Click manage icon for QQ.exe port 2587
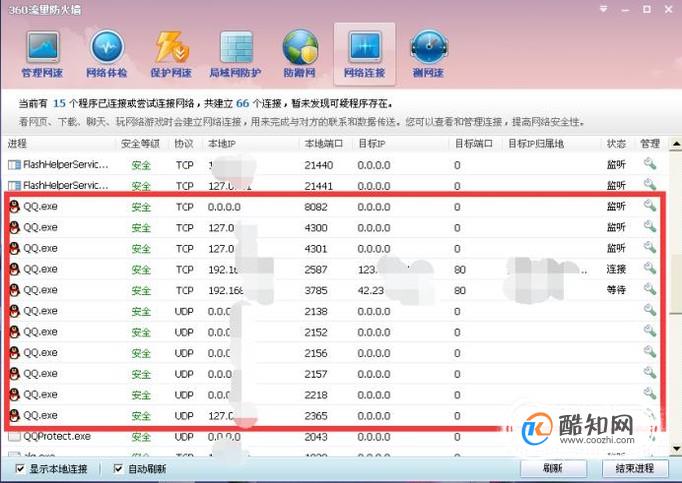 (x=650, y=268)
